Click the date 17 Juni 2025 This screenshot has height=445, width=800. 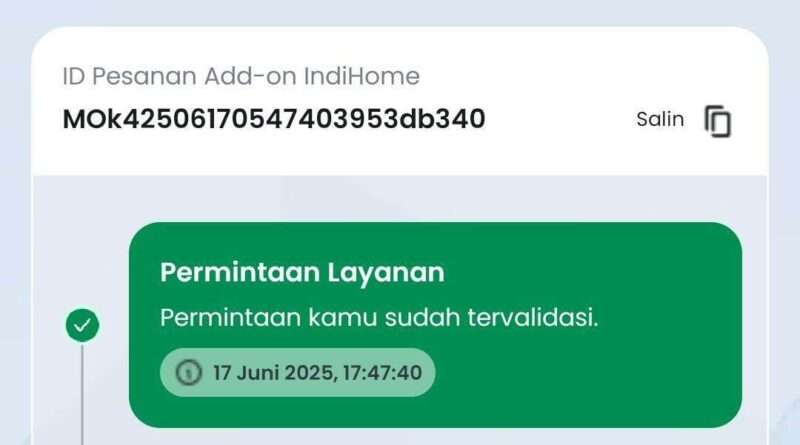(x=273, y=373)
